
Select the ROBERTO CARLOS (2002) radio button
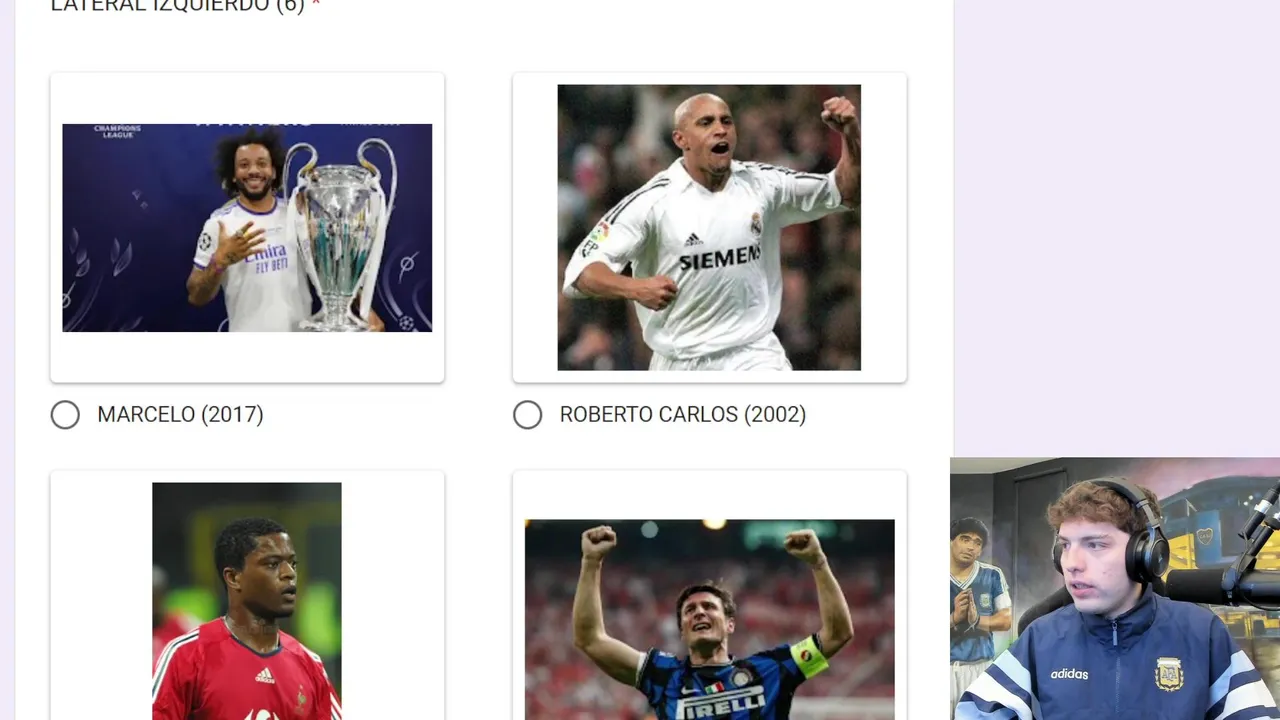[527, 415]
